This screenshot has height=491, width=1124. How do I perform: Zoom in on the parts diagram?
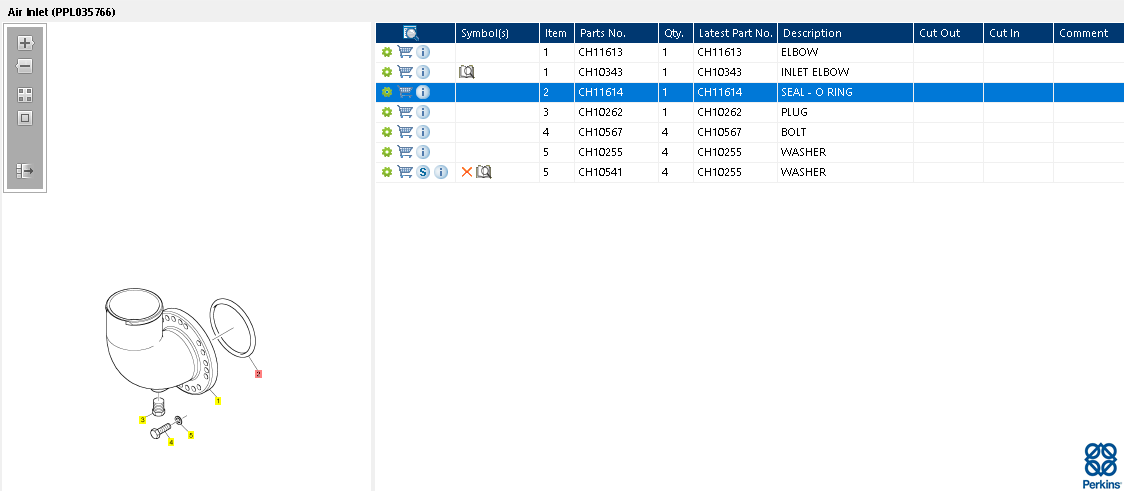(25, 44)
